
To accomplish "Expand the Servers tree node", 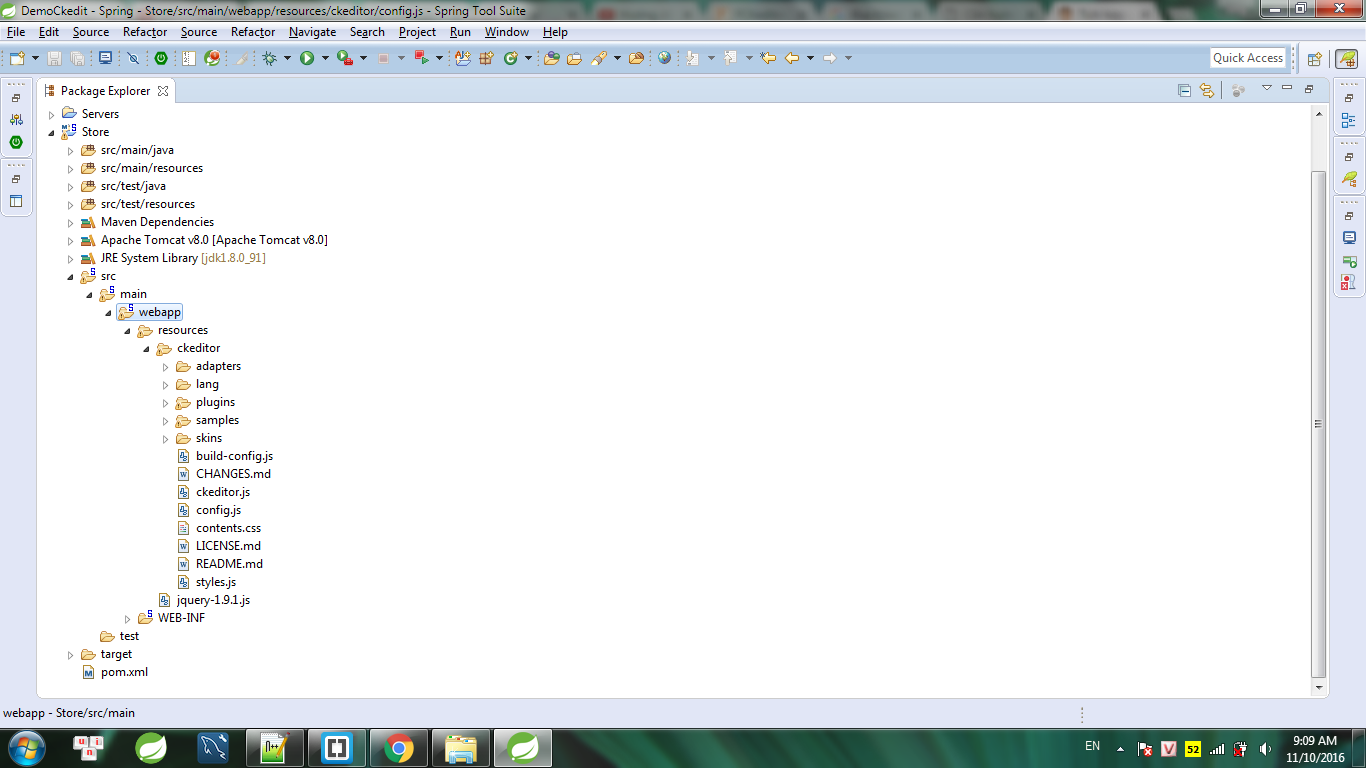I will click(x=52, y=114).
